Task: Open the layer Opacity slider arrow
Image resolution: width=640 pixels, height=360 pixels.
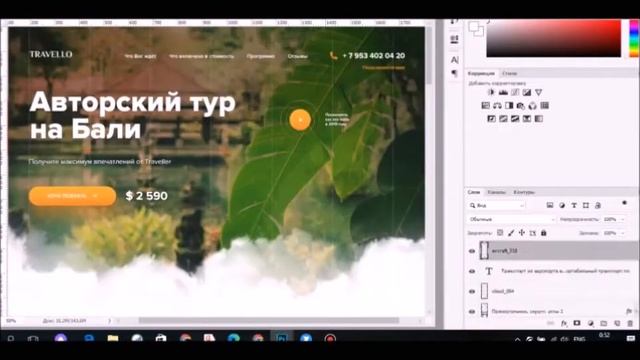Action: coord(623,219)
